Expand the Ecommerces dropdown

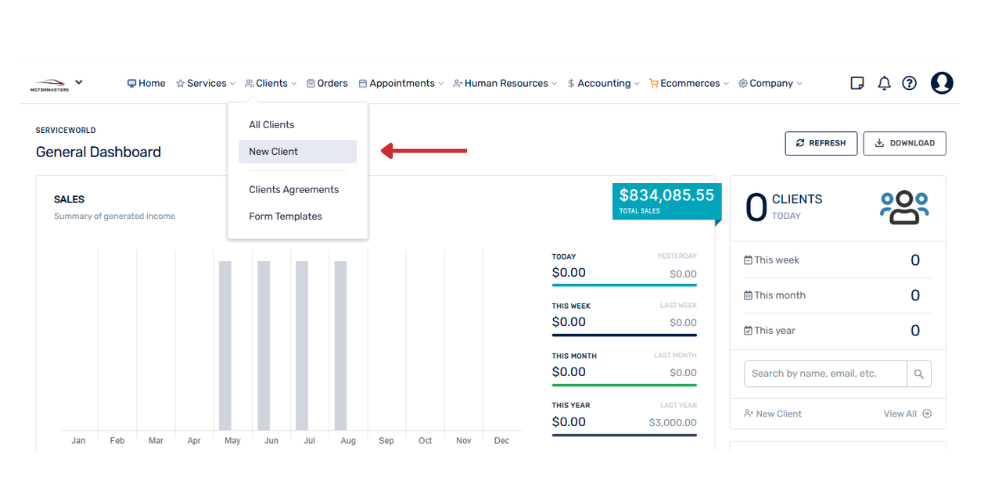point(689,84)
